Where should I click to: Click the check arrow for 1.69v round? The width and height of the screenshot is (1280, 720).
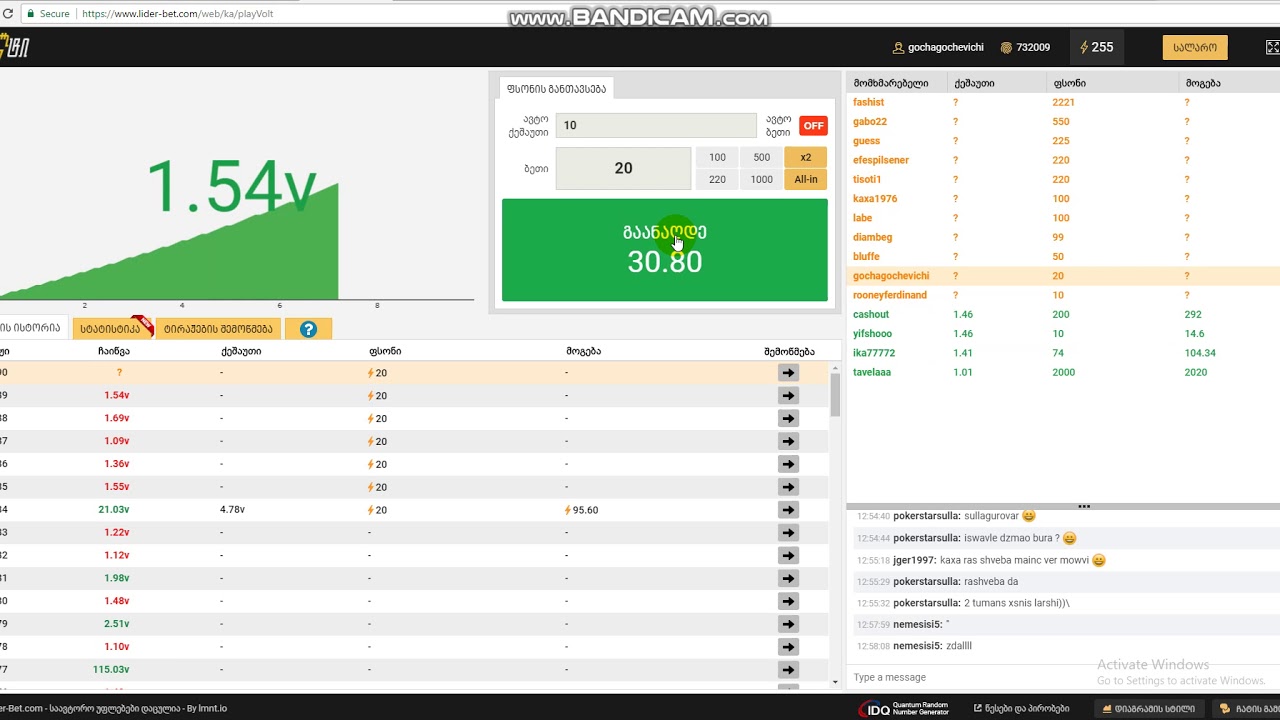pos(788,419)
